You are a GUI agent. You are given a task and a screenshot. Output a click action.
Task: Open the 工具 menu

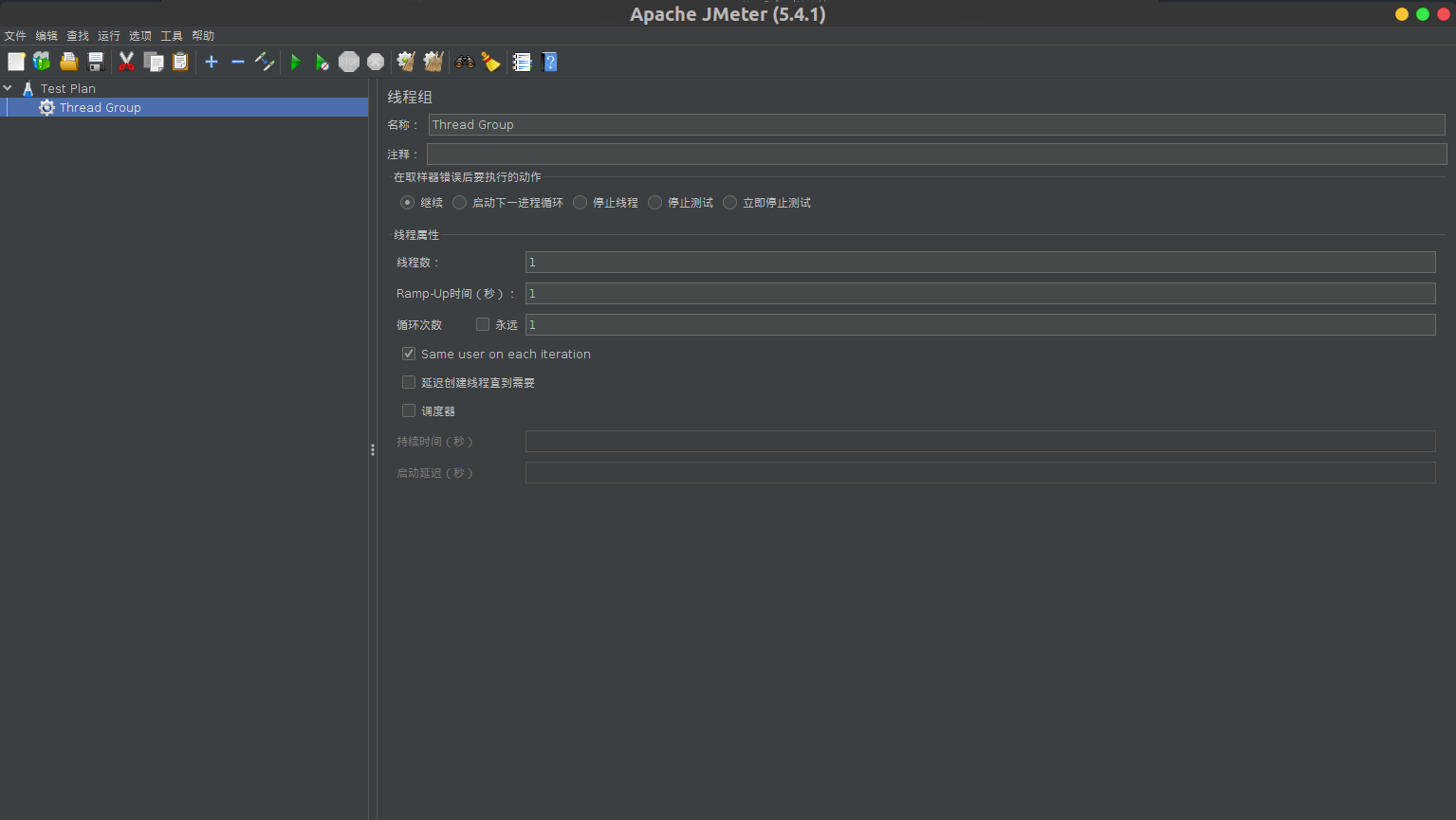(172, 36)
